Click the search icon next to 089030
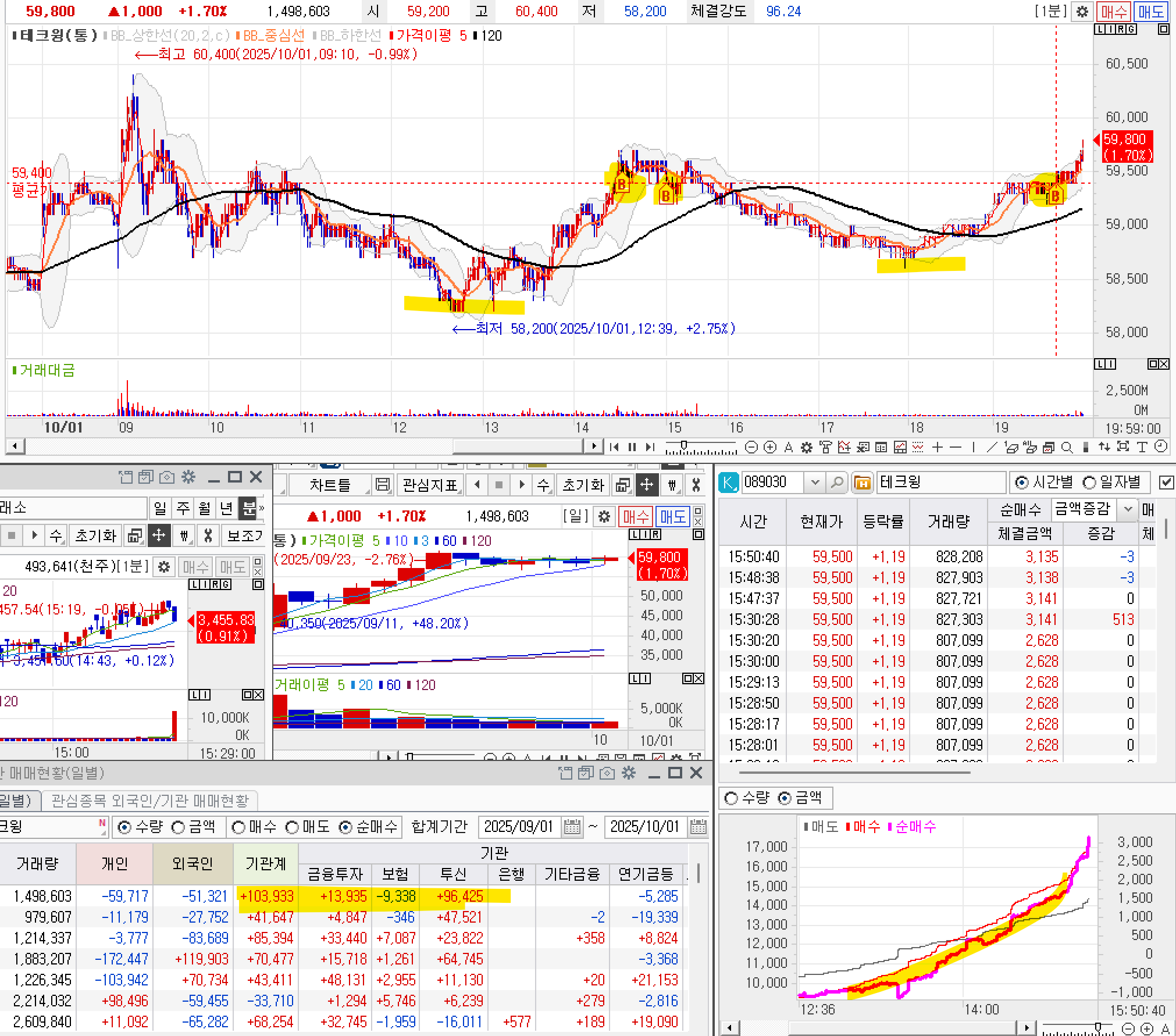Screen dimensions: 1176x1036 (837, 483)
